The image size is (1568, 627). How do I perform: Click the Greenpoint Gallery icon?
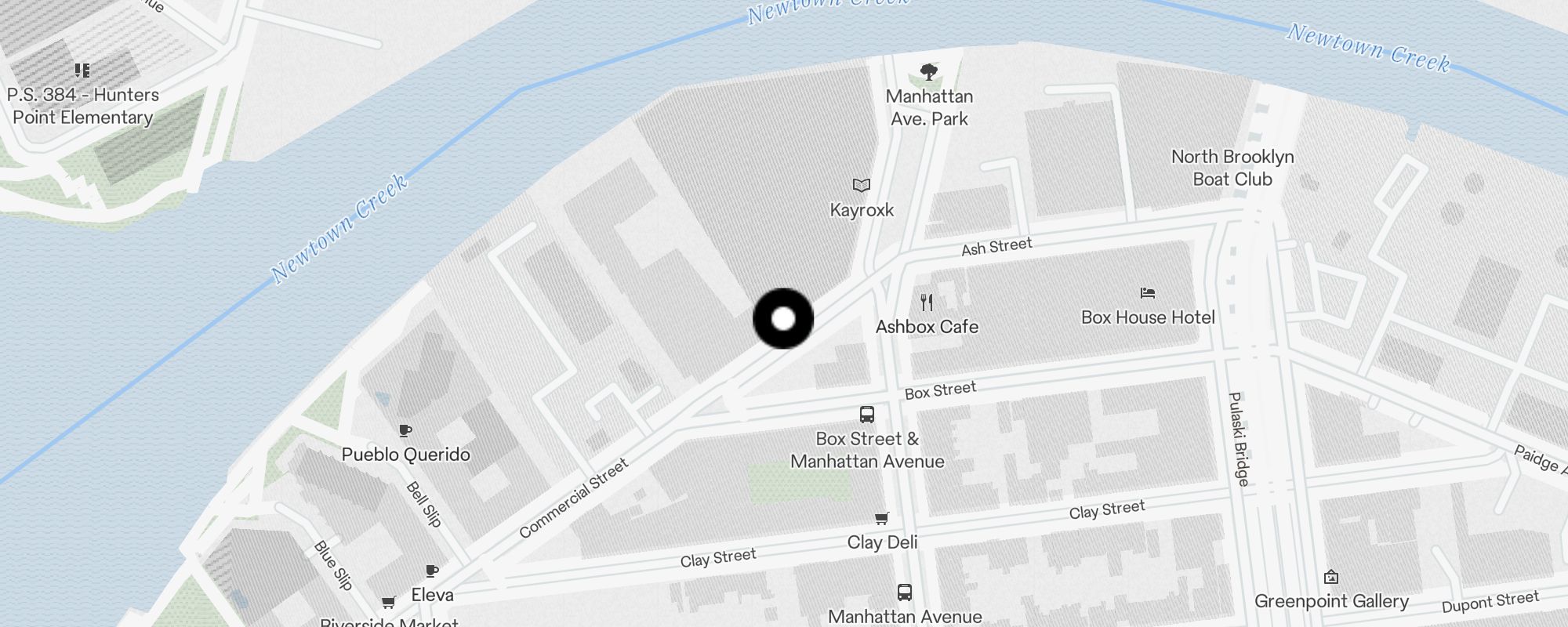click(x=1330, y=578)
